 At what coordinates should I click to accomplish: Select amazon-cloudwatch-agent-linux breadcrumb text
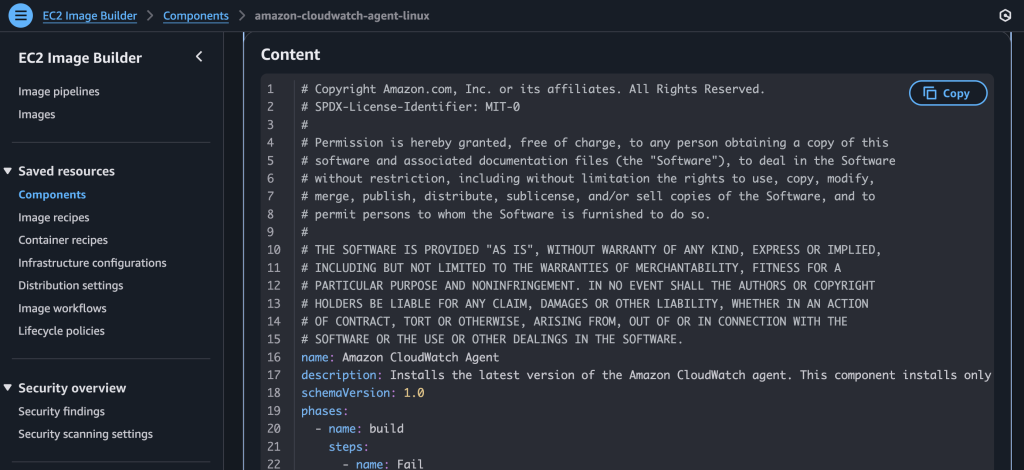(x=342, y=16)
